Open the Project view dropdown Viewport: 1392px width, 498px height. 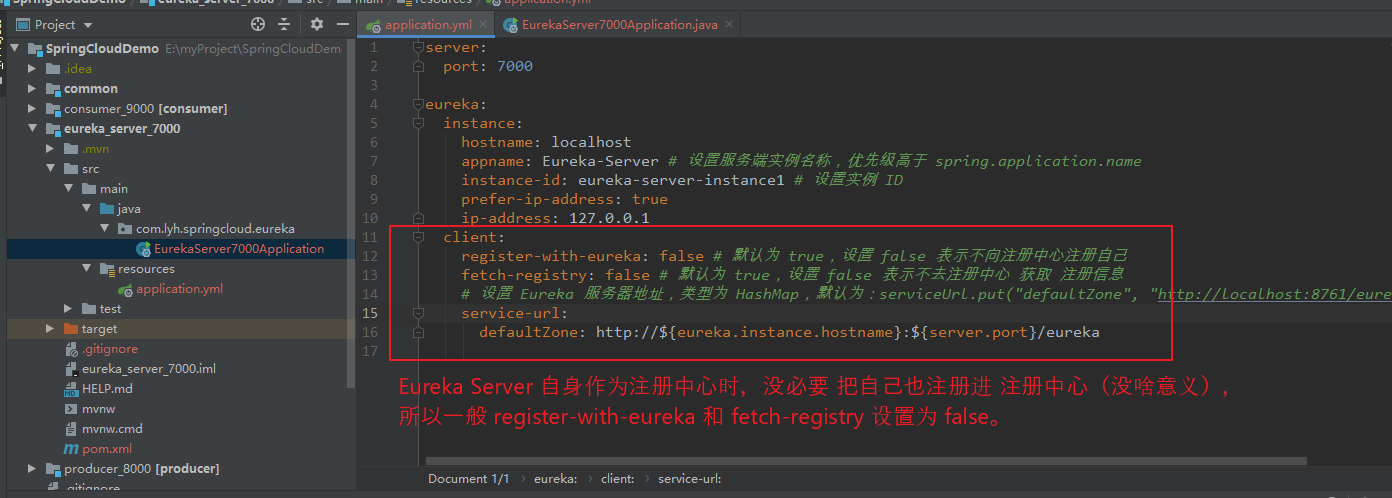coord(88,24)
